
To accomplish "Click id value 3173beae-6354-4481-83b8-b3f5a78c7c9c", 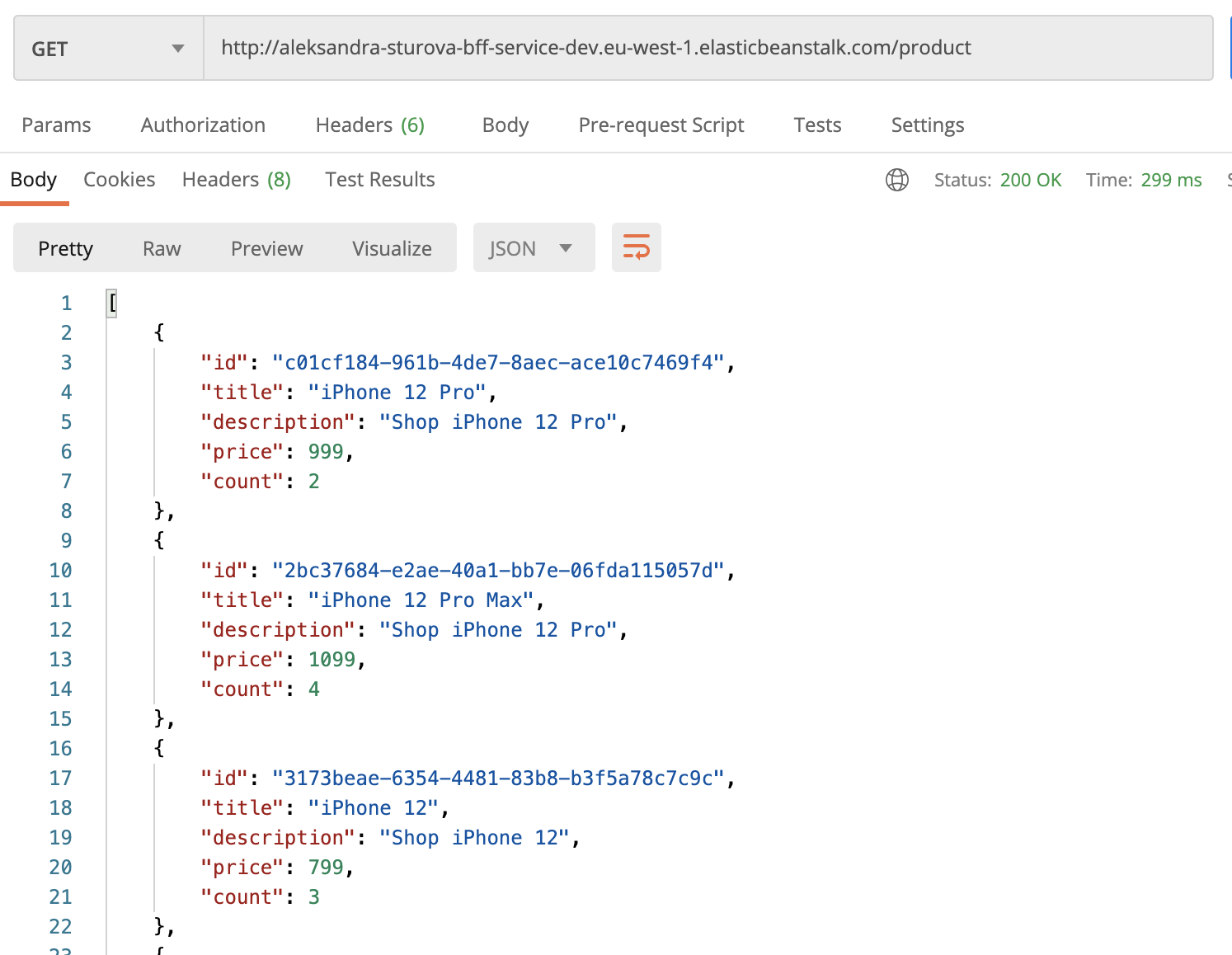I will point(498,779).
